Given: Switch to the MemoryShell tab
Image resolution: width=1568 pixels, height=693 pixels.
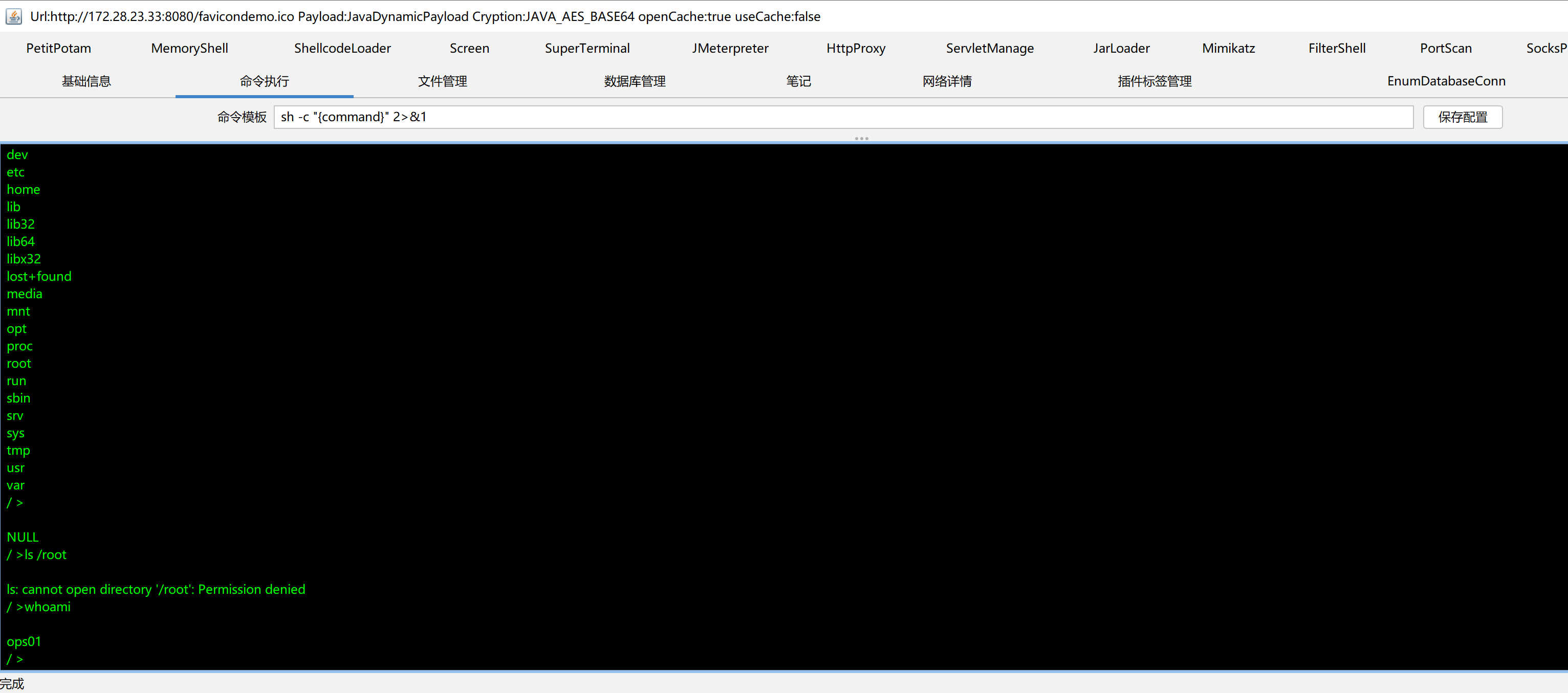Looking at the screenshot, I should tap(189, 48).
